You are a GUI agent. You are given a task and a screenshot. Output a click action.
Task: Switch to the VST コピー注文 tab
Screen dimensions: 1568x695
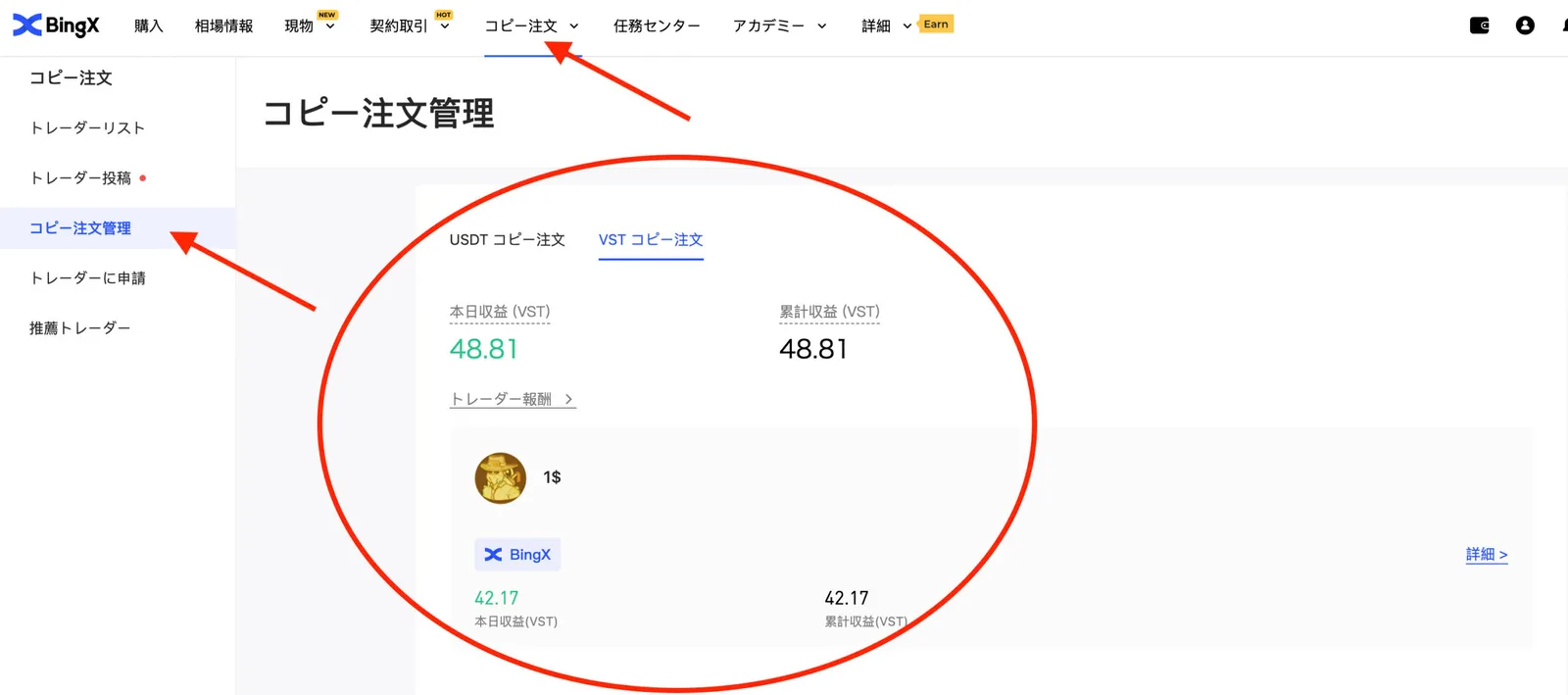click(651, 239)
